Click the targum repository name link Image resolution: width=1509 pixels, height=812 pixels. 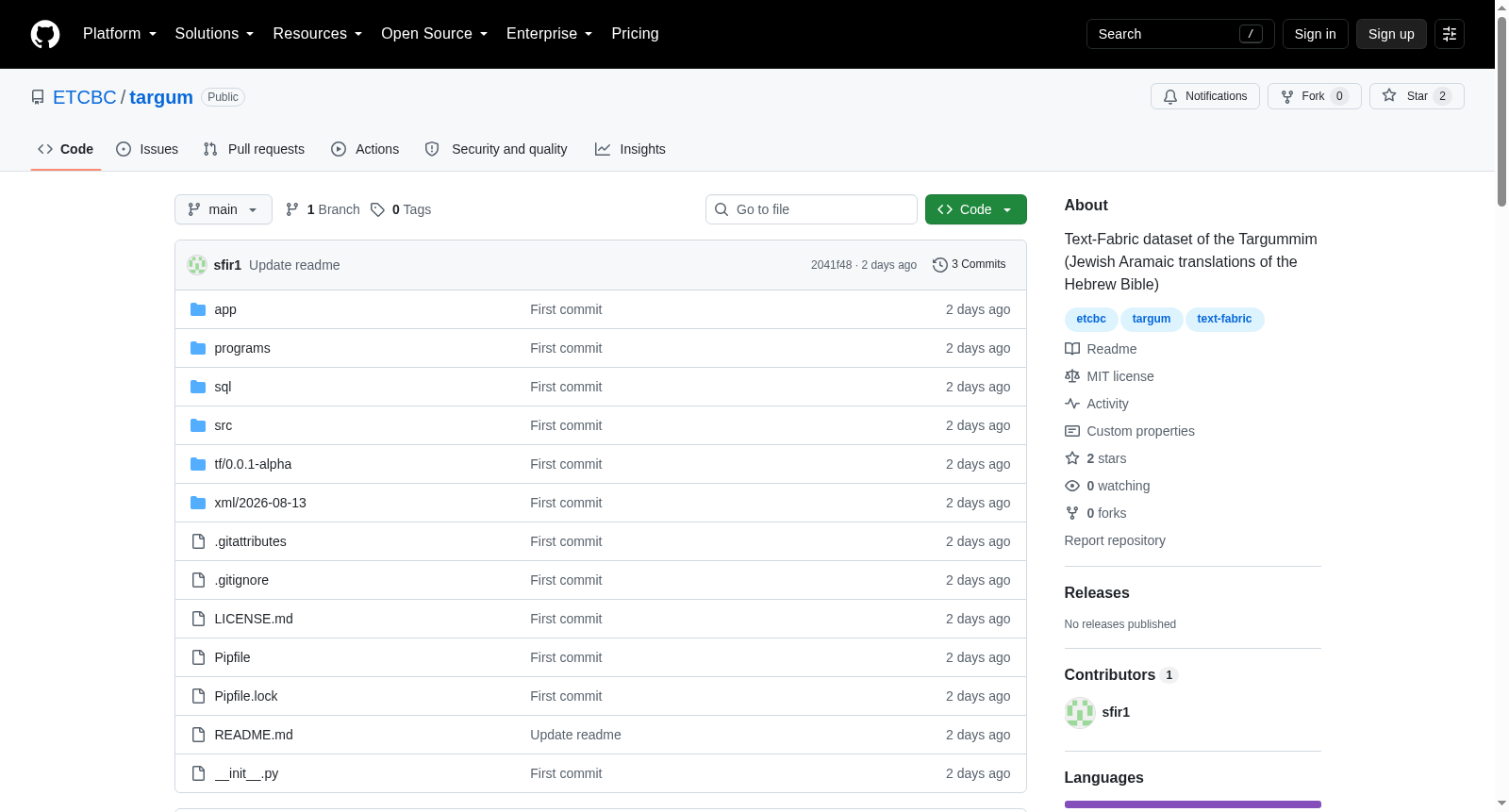(161, 97)
